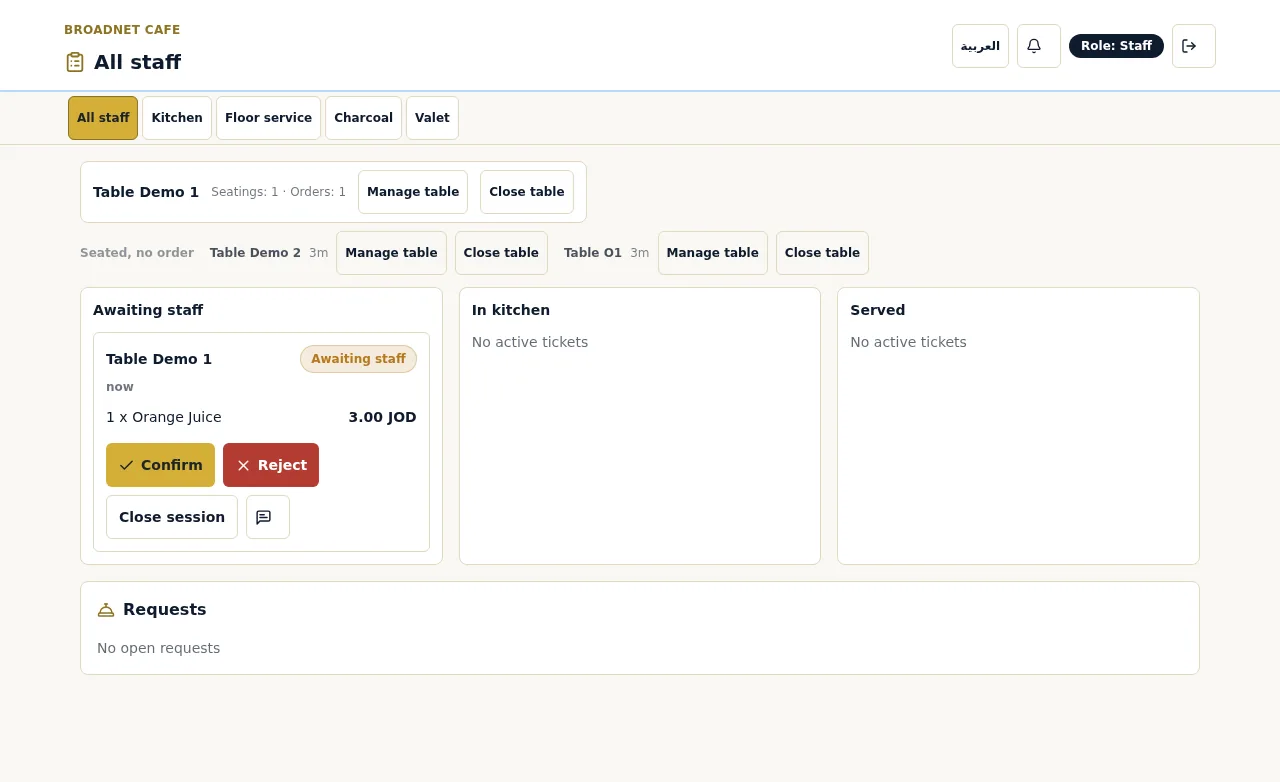
Task: Click the 'BROADNET CAFE' title text
Action: click(x=122, y=30)
